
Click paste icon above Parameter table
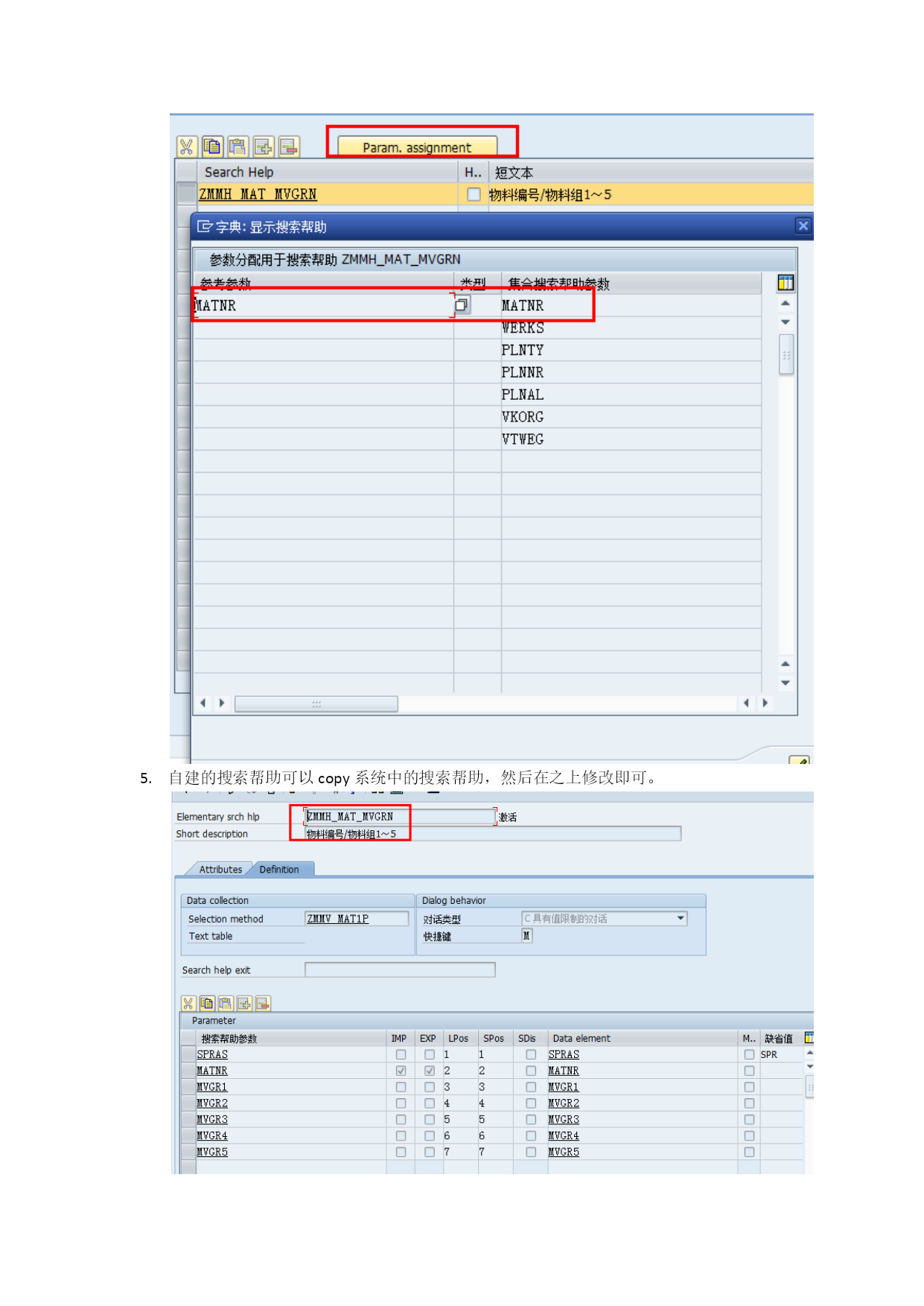225,1003
